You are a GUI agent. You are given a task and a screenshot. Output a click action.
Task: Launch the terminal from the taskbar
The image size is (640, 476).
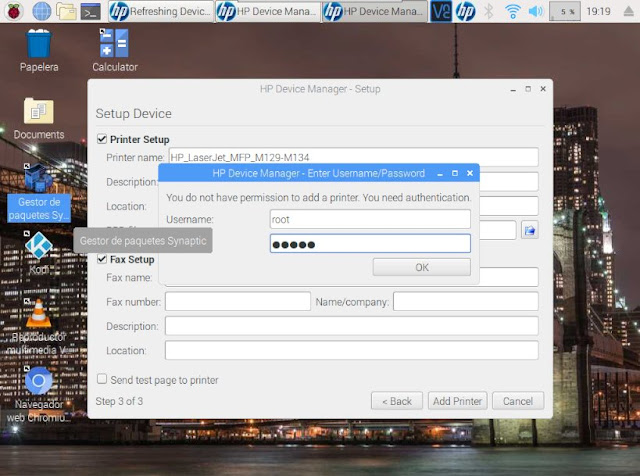click(x=91, y=11)
